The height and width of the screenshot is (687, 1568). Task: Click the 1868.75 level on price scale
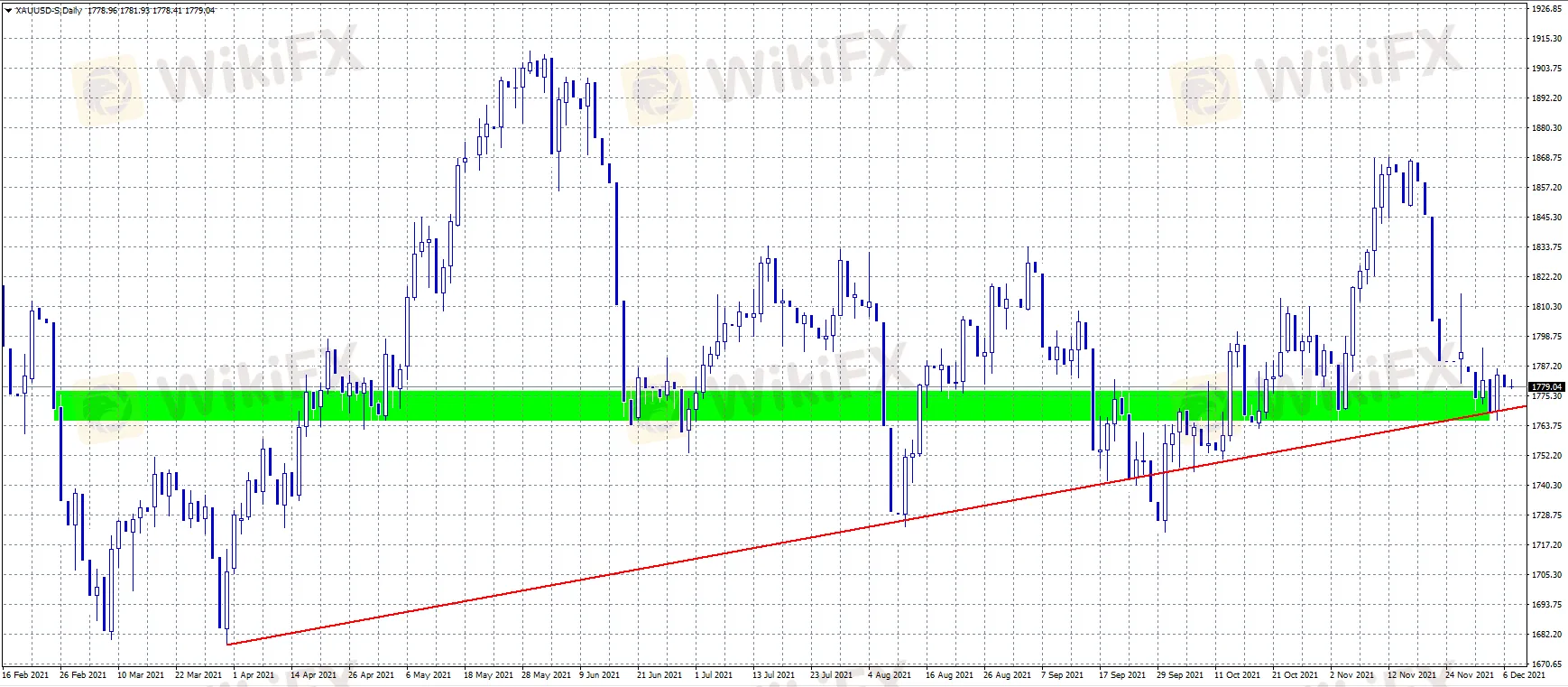pos(1546,158)
